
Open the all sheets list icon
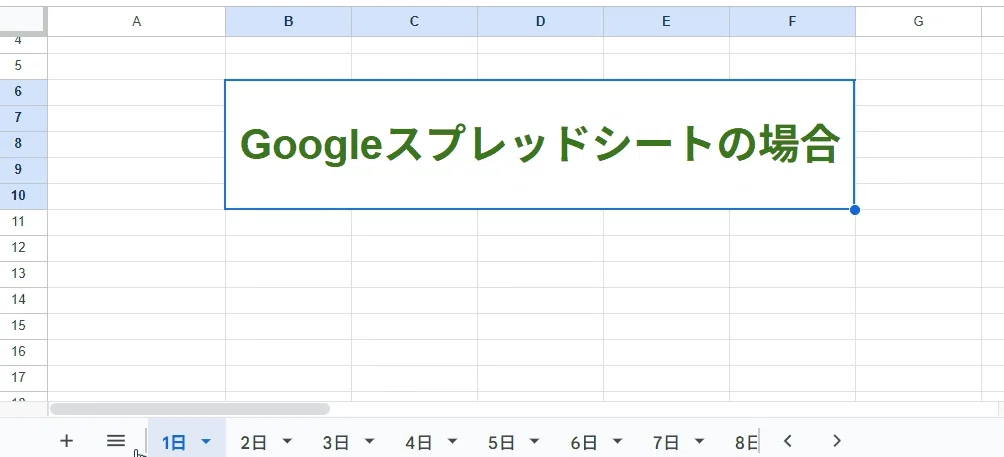click(x=115, y=440)
